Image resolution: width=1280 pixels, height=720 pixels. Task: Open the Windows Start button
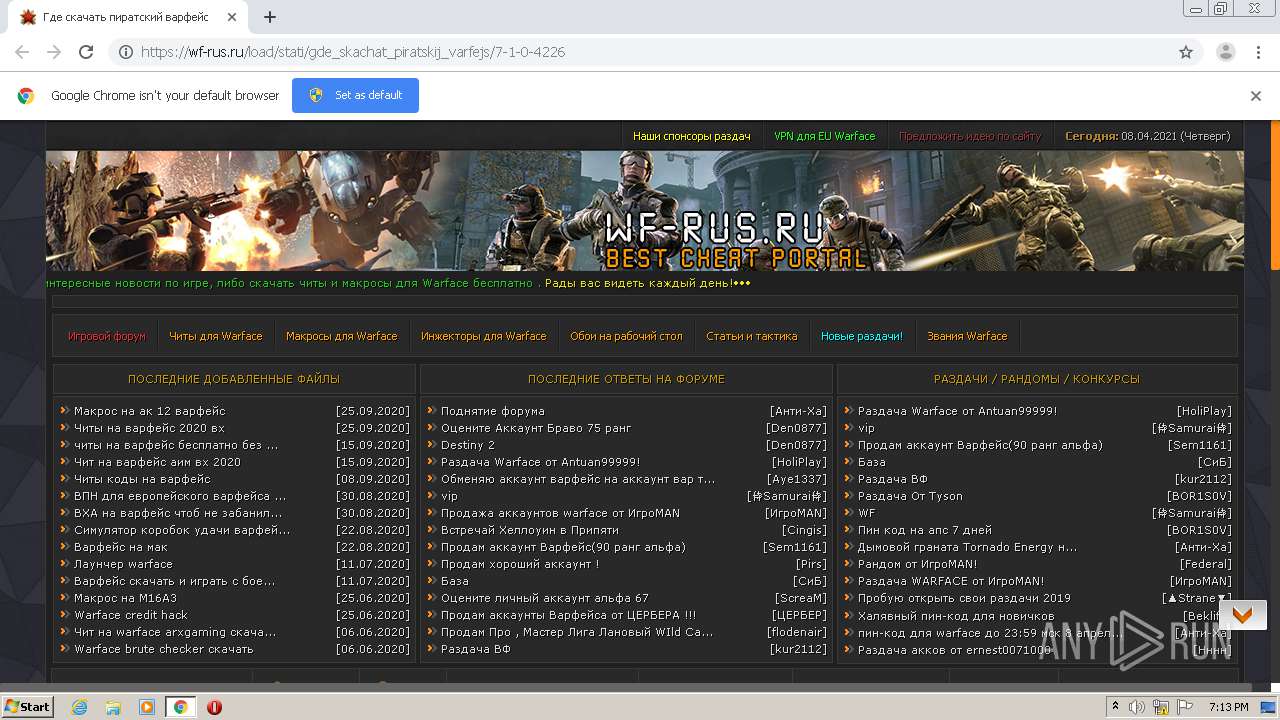[x=27, y=706]
